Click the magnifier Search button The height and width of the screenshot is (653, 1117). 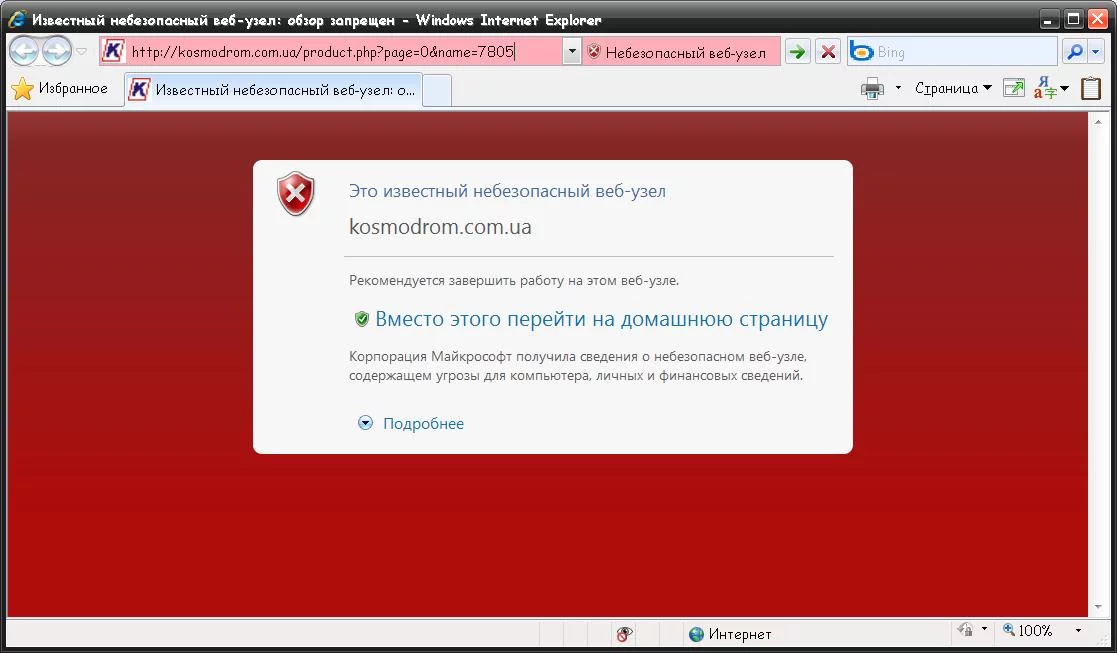pyautogui.click(x=1074, y=51)
